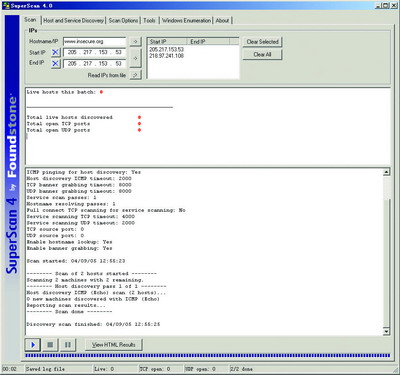Select the 205.217.153.53 entry in the IP list

(166, 49)
